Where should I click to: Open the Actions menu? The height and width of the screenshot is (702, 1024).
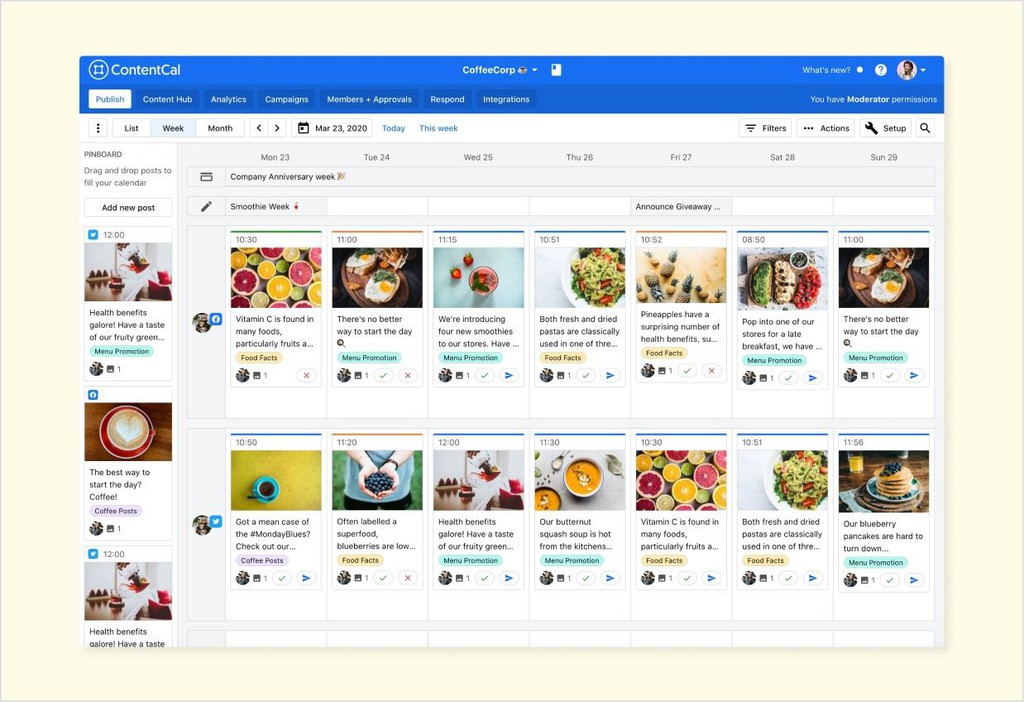coord(825,128)
